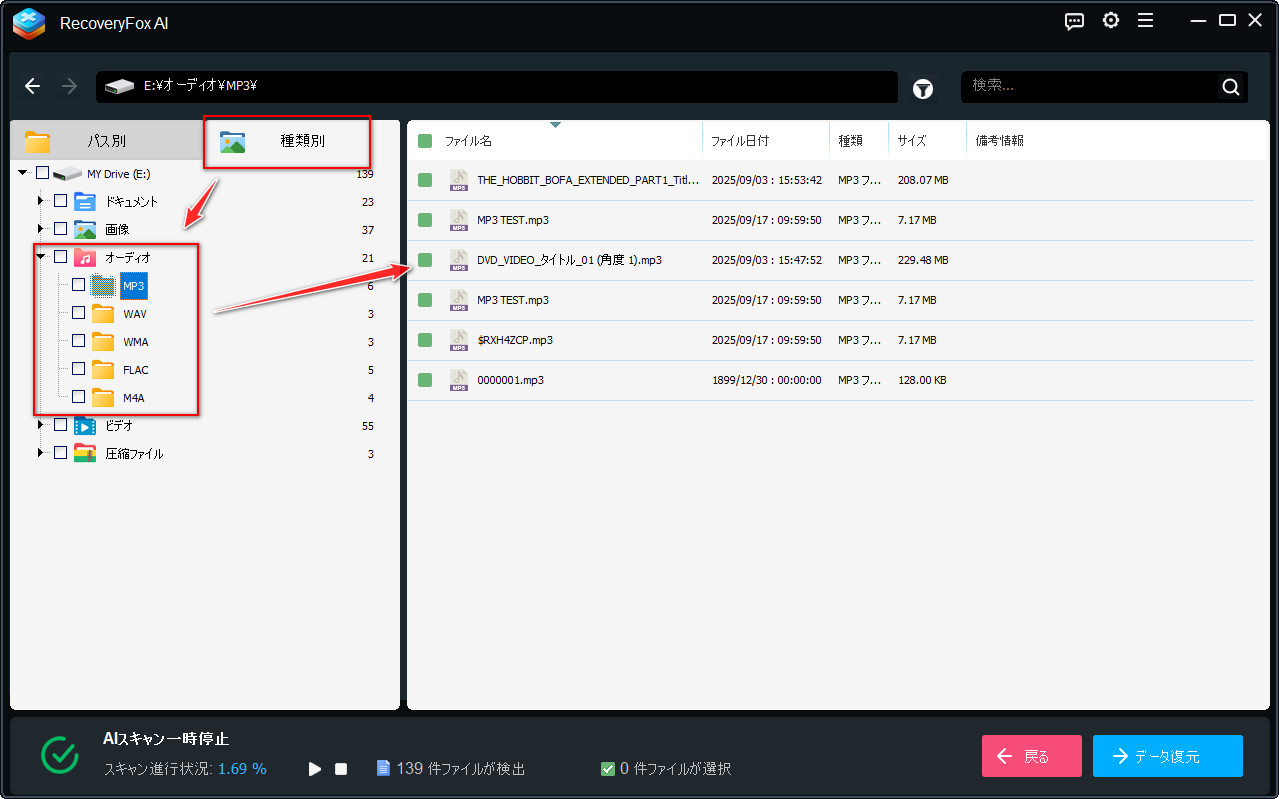This screenshot has height=799, width=1279.
Task: Click the MY Drive disk icon
Action: coord(67,173)
